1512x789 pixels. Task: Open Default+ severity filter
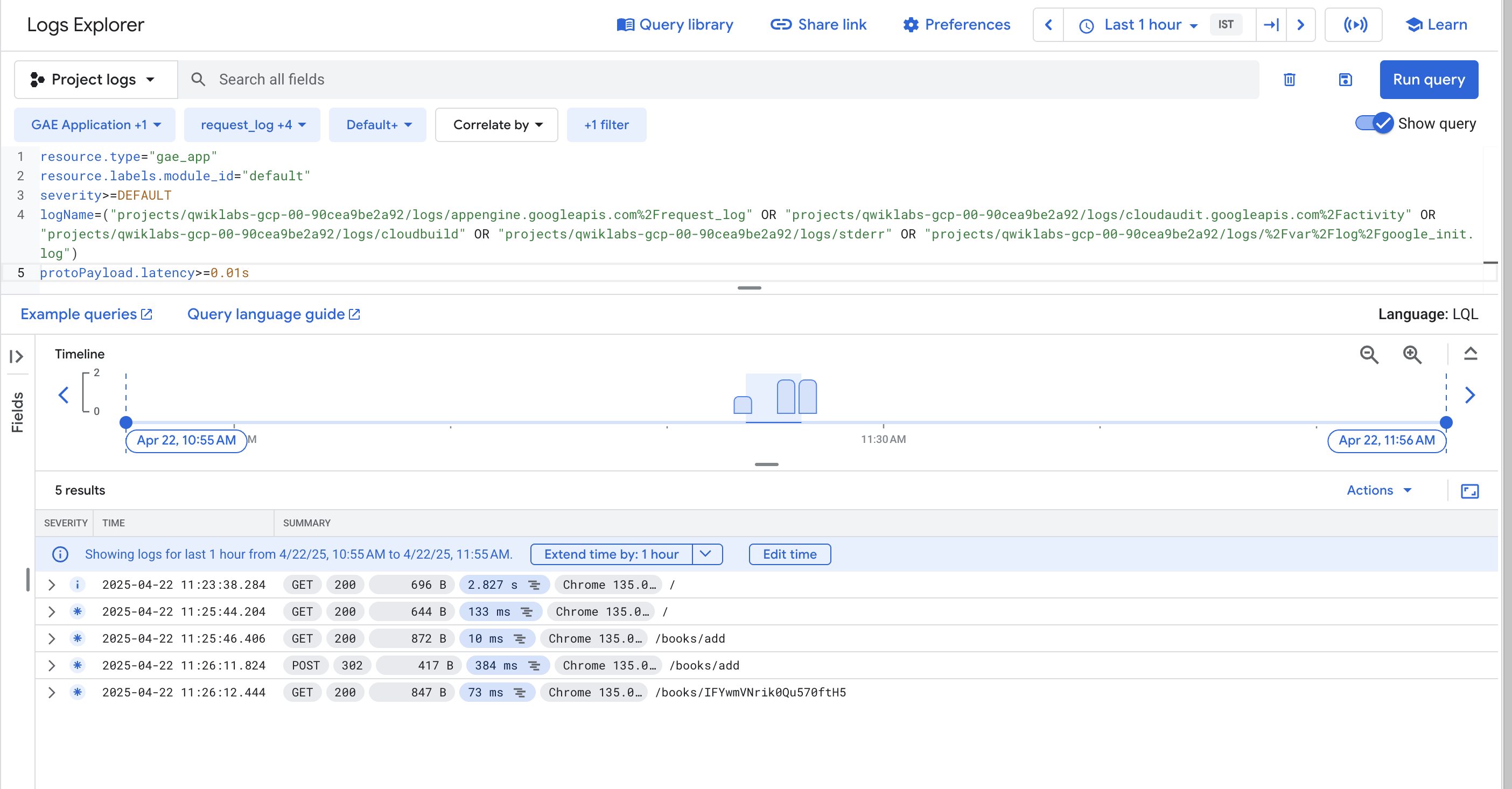tap(378, 124)
